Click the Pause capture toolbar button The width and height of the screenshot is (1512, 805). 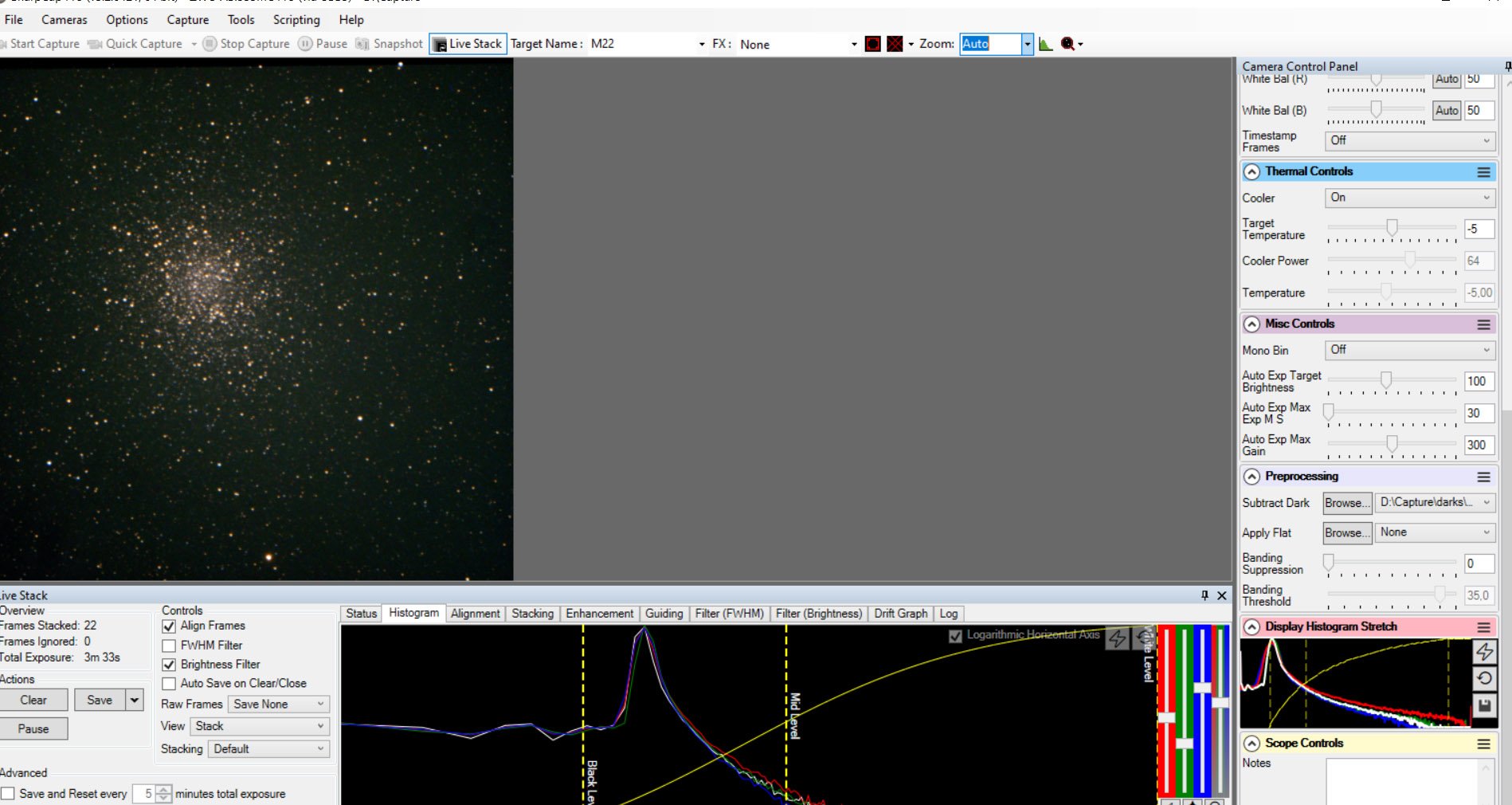pyautogui.click(x=323, y=44)
